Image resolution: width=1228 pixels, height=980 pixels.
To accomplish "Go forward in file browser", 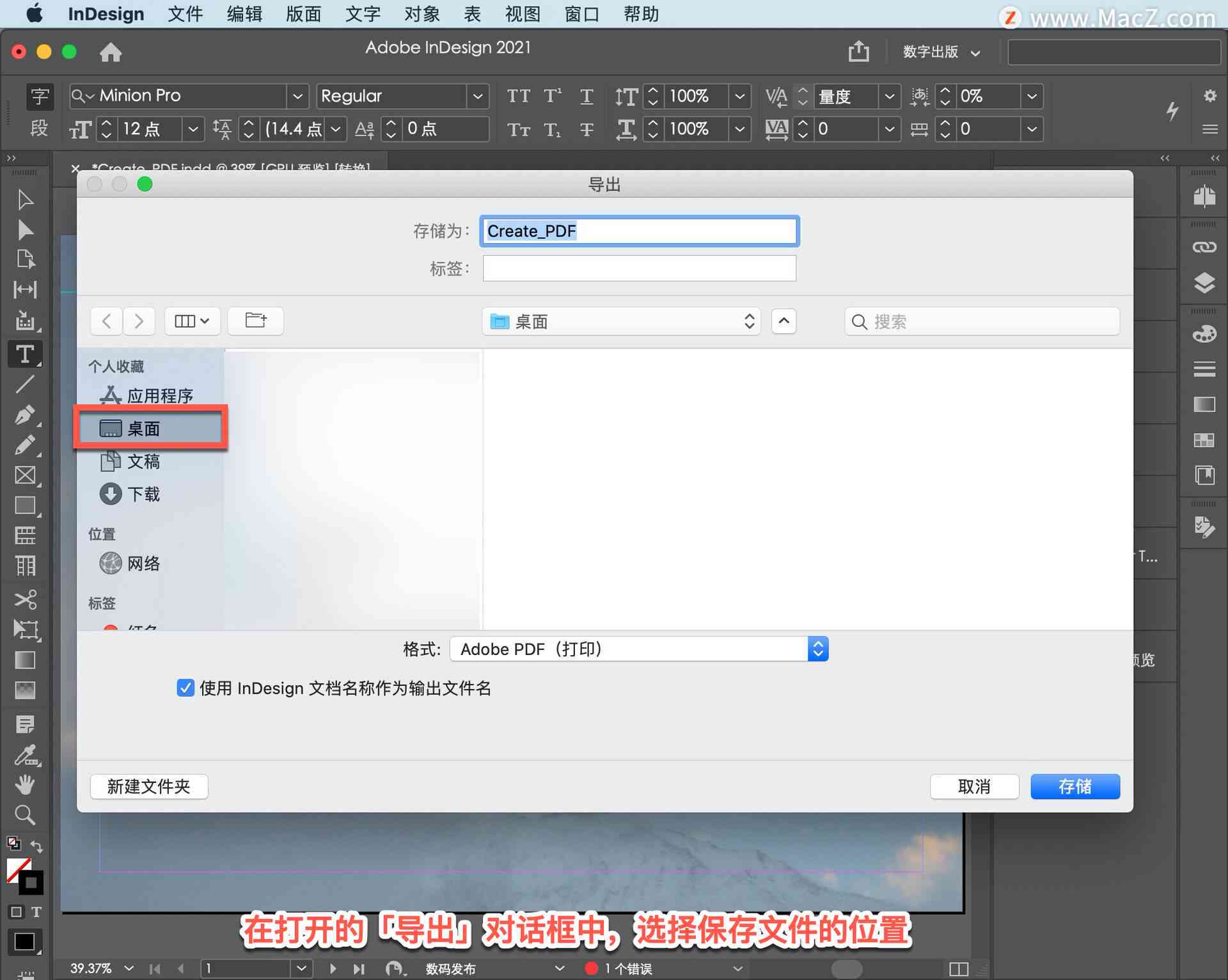I will pyautogui.click(x=139, y=320).
